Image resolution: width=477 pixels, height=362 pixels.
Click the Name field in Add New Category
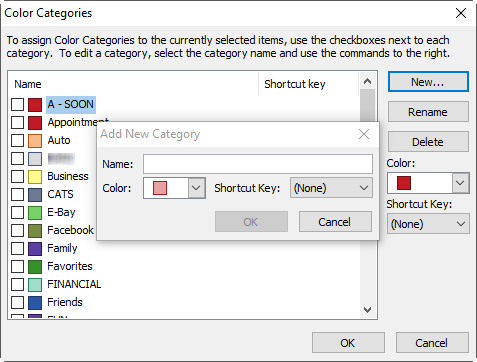point(258,164)
